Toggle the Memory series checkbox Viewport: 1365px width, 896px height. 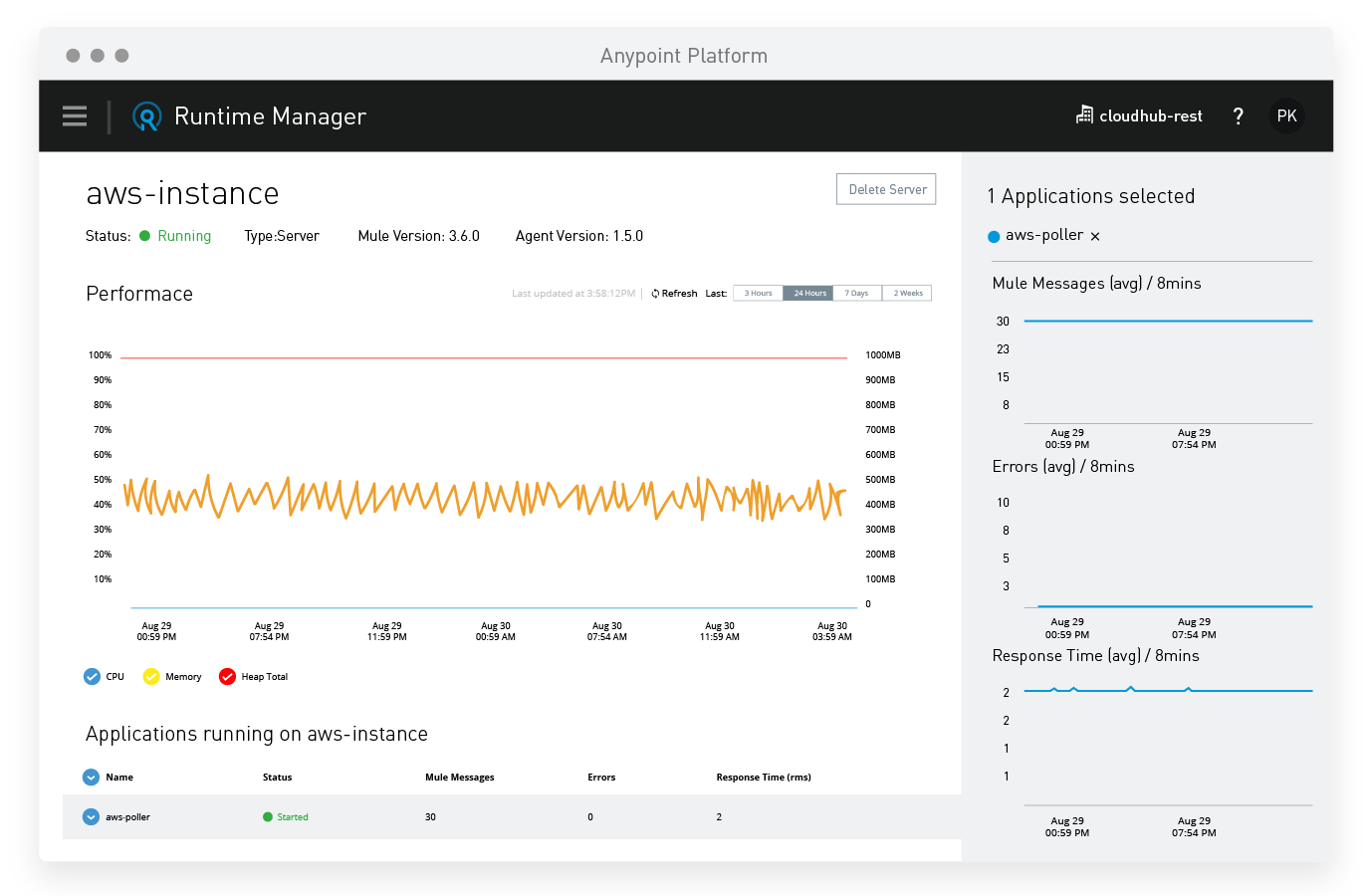(x=151, y=677)
